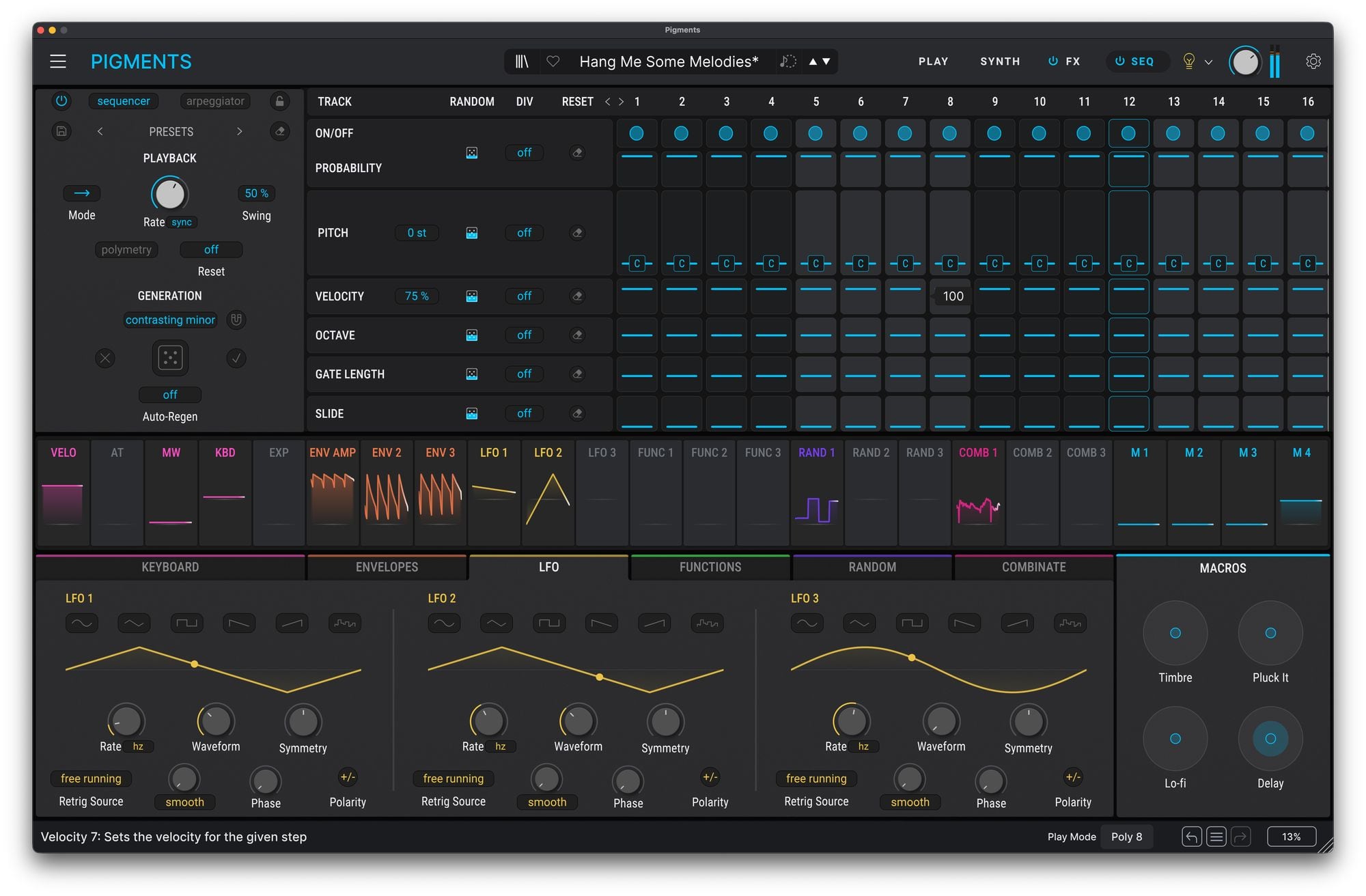Switch to the FUNCTIONS tab
Viewport: 1366px width, 896px height.
710,567
